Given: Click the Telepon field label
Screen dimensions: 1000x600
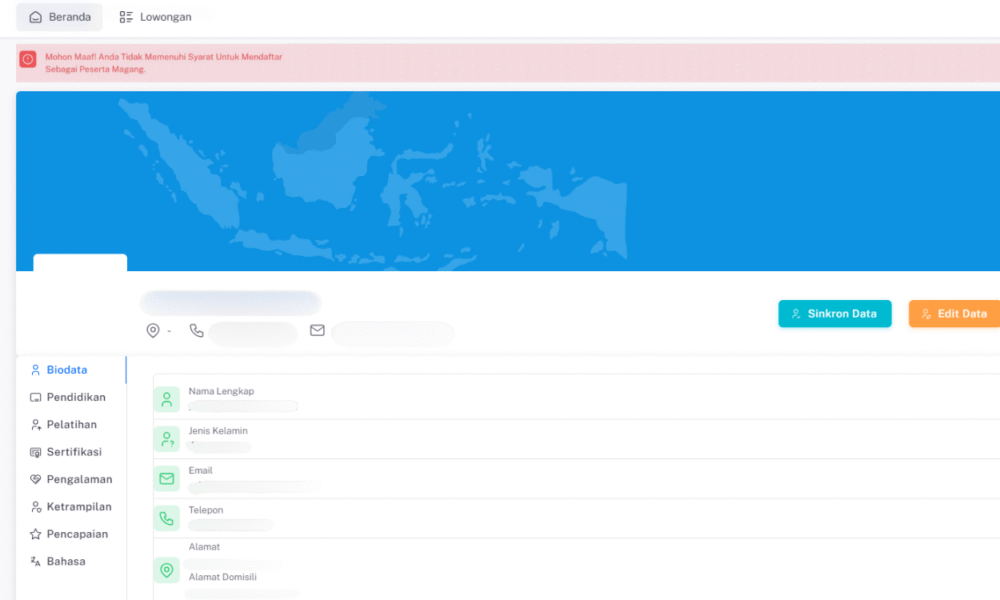Looking at the screenshot, I should pyautogui.click(x=206, y=510).
